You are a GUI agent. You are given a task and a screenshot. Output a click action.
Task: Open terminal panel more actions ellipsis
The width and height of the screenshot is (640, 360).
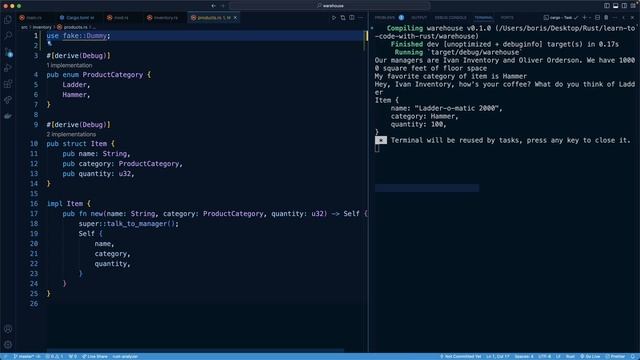(x=615, y=18)
